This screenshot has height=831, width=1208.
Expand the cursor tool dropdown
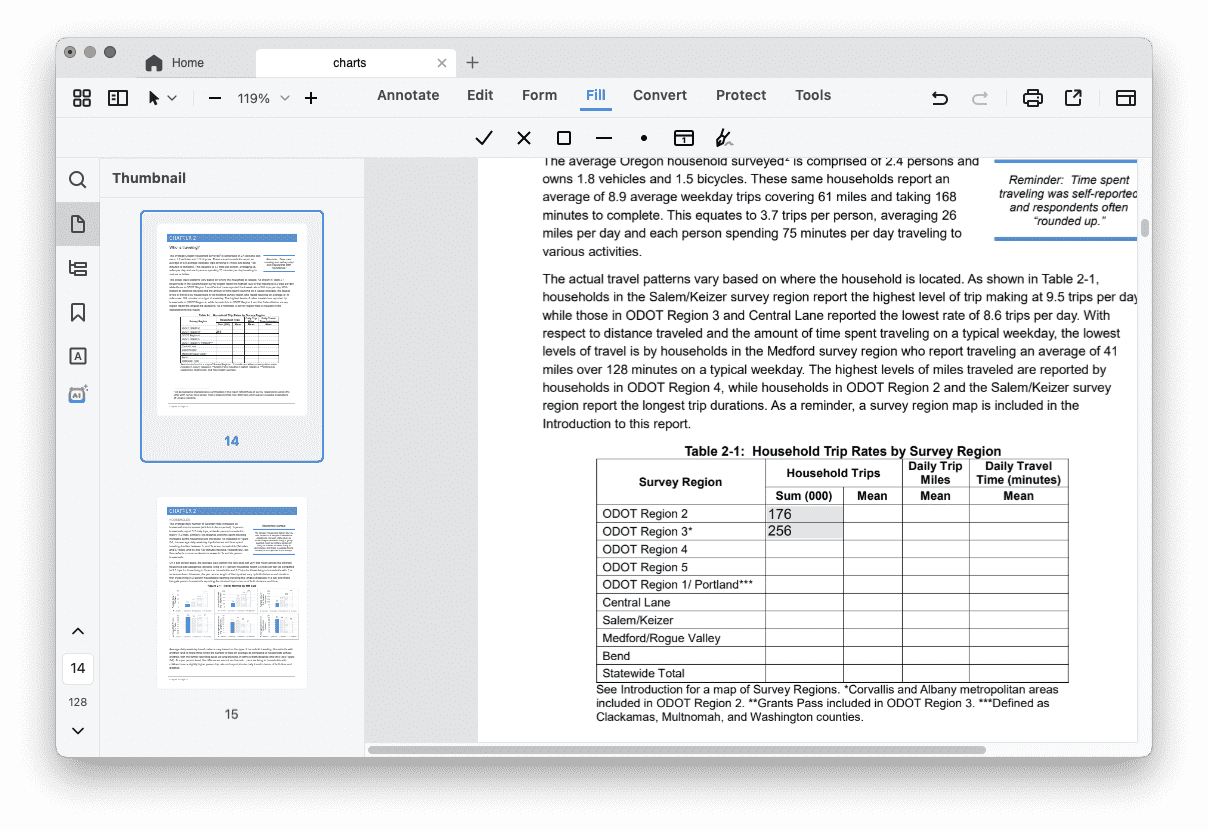point(172,98)
